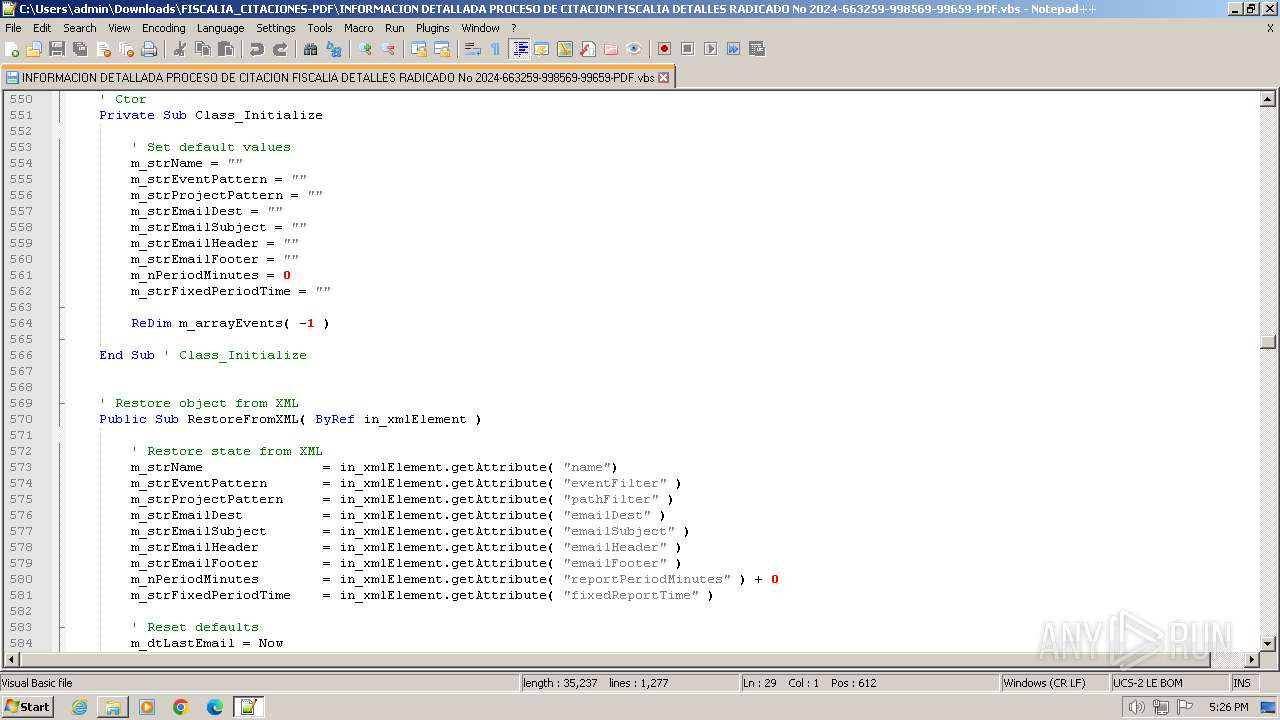Viewport: 1280px width, 720px height.
Task: Open the Language menu
Action: tap(220, 28)
